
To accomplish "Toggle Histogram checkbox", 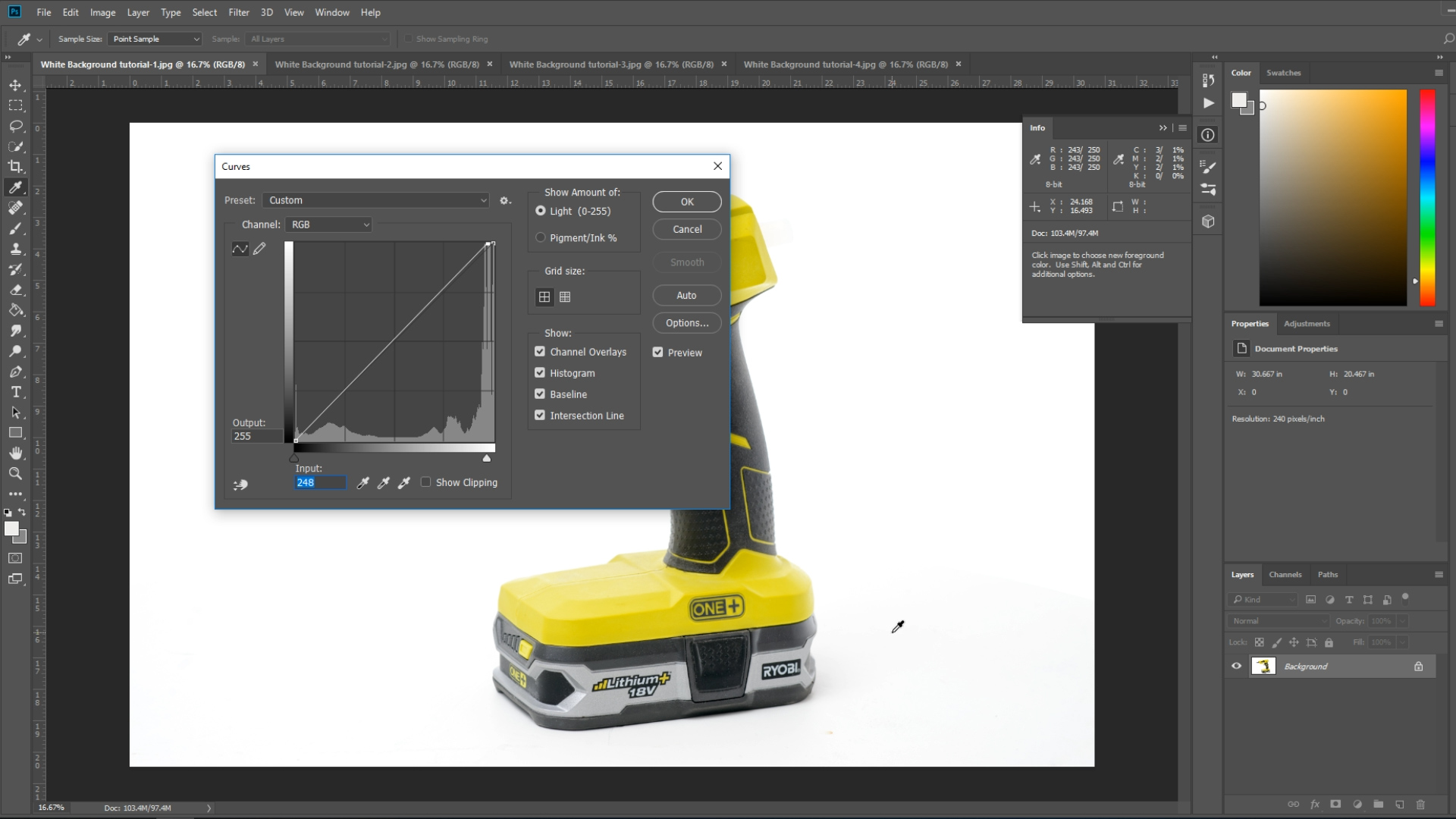I will 540,373.
